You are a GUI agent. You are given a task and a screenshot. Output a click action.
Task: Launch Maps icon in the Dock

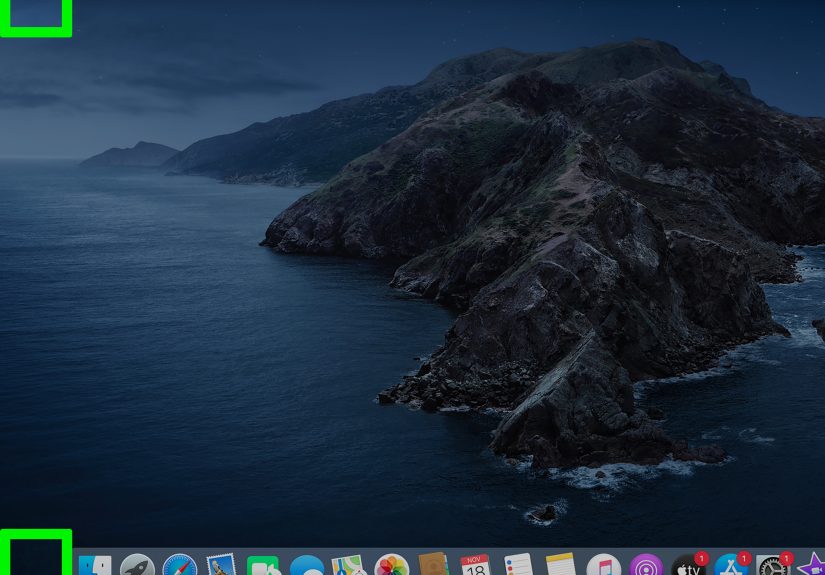coord(349,566)
